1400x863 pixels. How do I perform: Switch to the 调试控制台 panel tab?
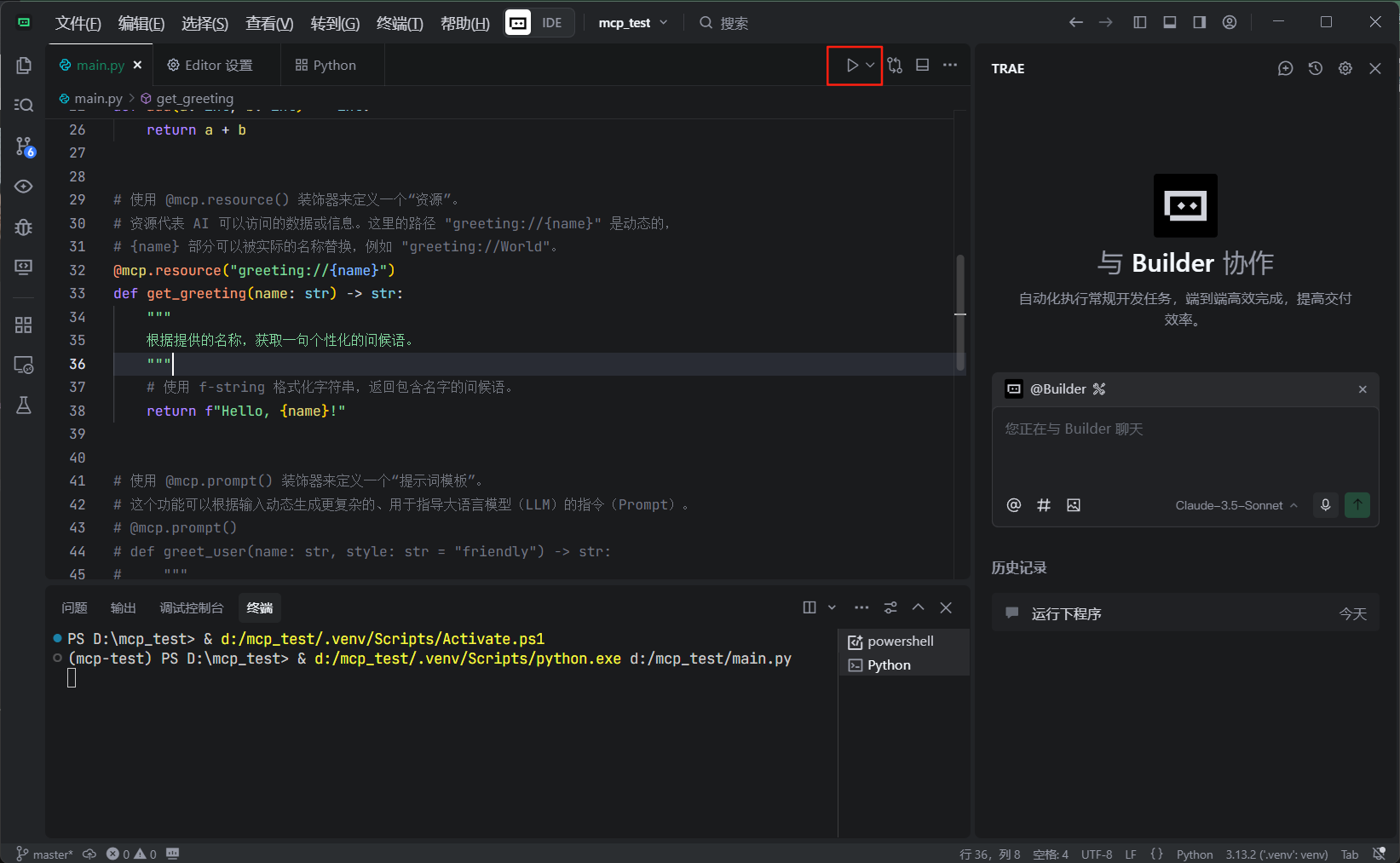click(x=192, y=607)
